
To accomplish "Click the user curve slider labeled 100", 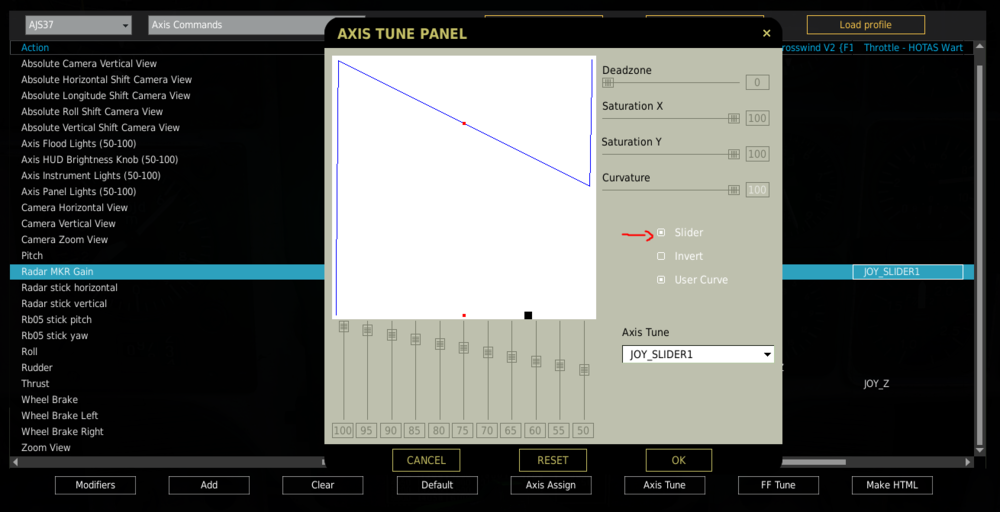I will tap(344, 326).
